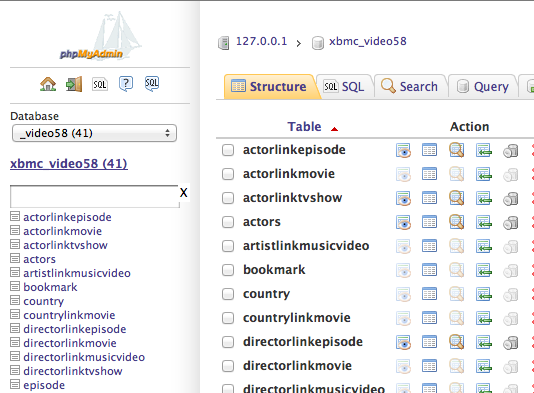Switch to the Search tab
Viewport: 534px width, 393px height.
click(x=410, y=87)
